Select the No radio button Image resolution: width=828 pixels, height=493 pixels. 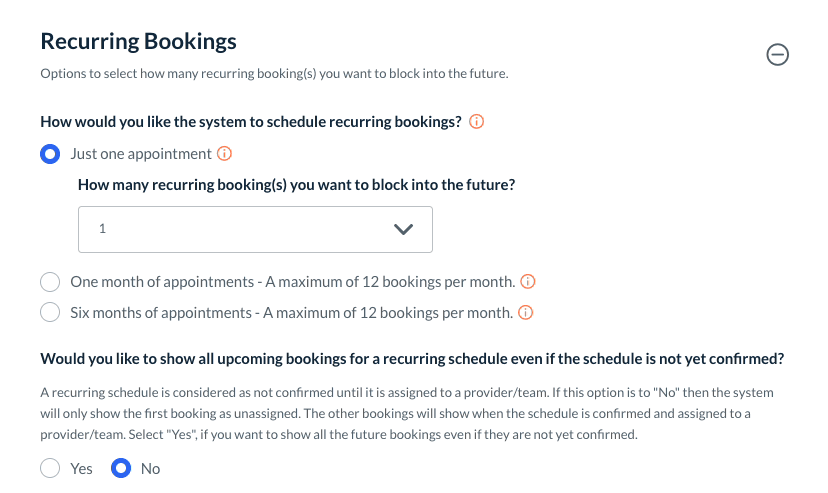[121, 468]
